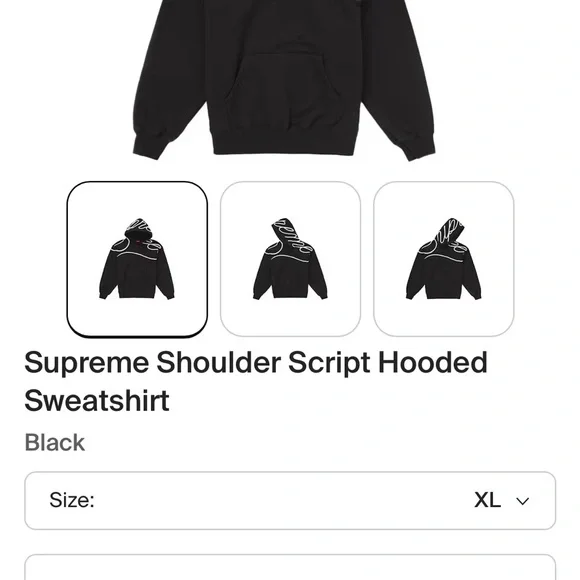The height and width of the screenshot is (580, 580).
Task: Show the second hoodie angle thumbnail
Action: pos(290,259)
